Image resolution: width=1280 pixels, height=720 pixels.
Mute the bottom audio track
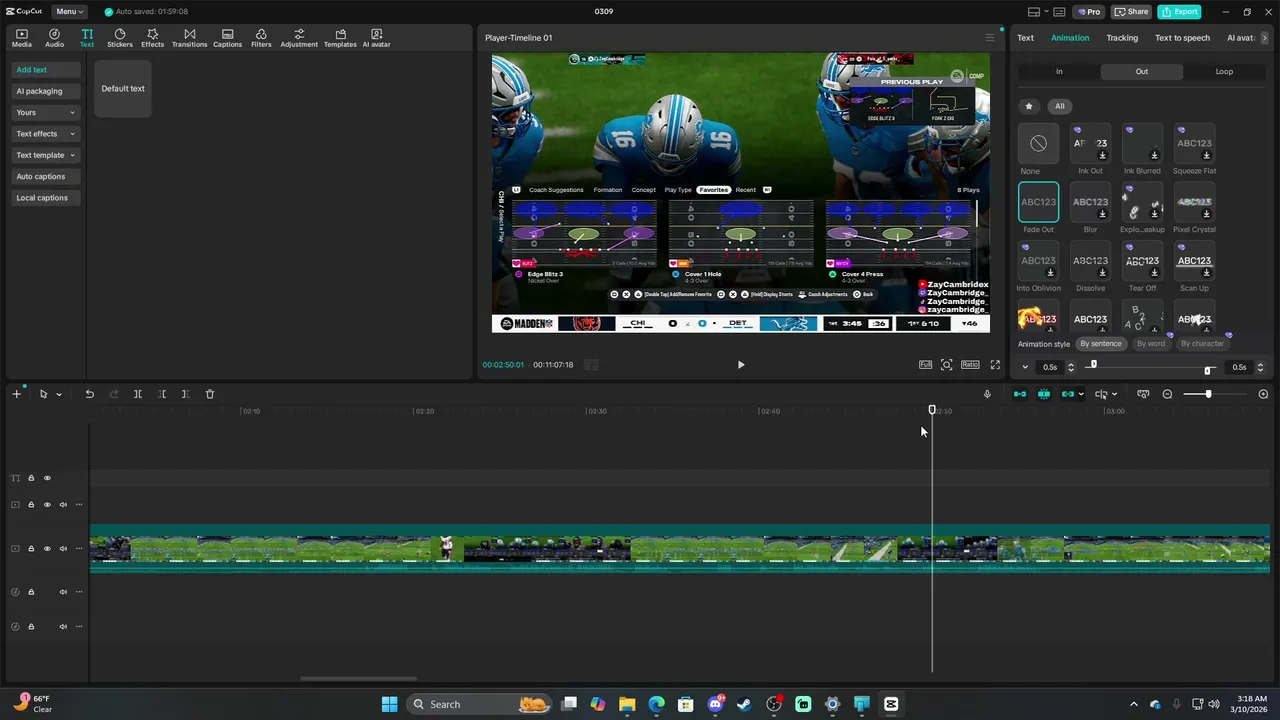coord(63,627)
